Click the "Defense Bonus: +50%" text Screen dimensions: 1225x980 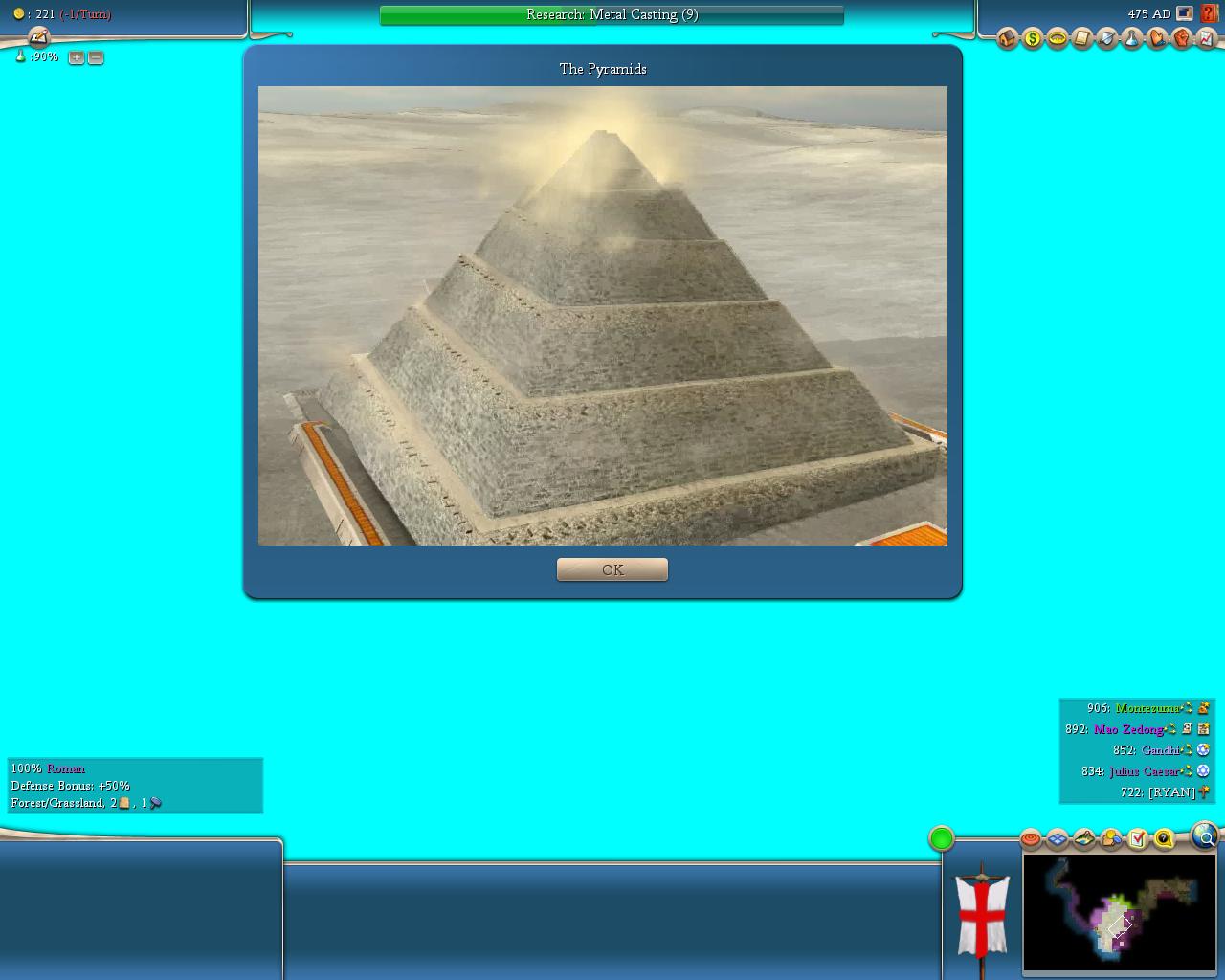(x=70, y=786)
